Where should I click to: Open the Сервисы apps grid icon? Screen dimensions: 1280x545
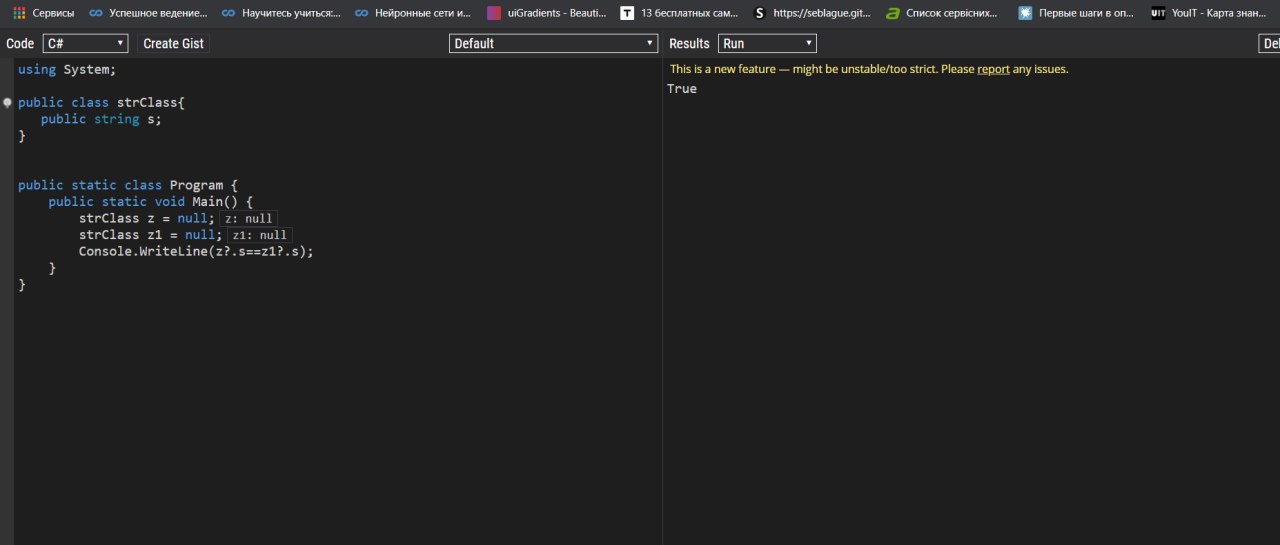pyautogui.click(x=19, y=13)
